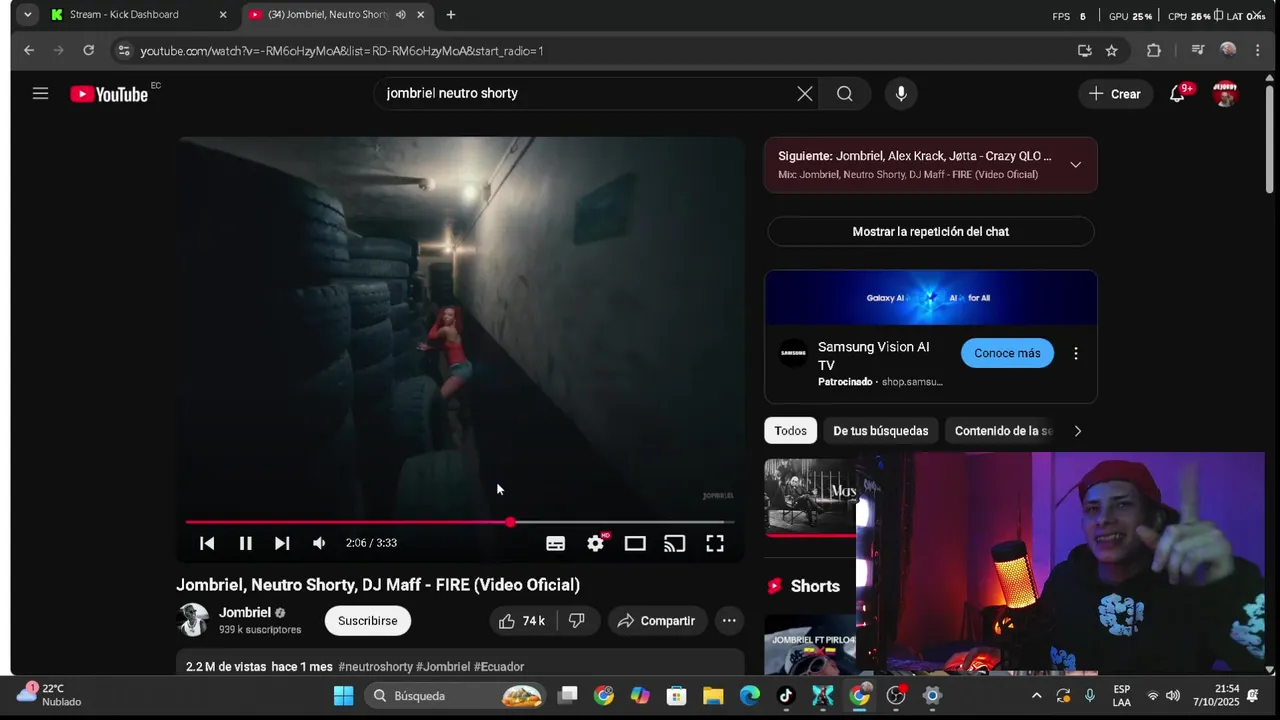Go back with the browser back arrow
Image resolution: width=1280 pixels, height=720 pixels.
[29, 50]
